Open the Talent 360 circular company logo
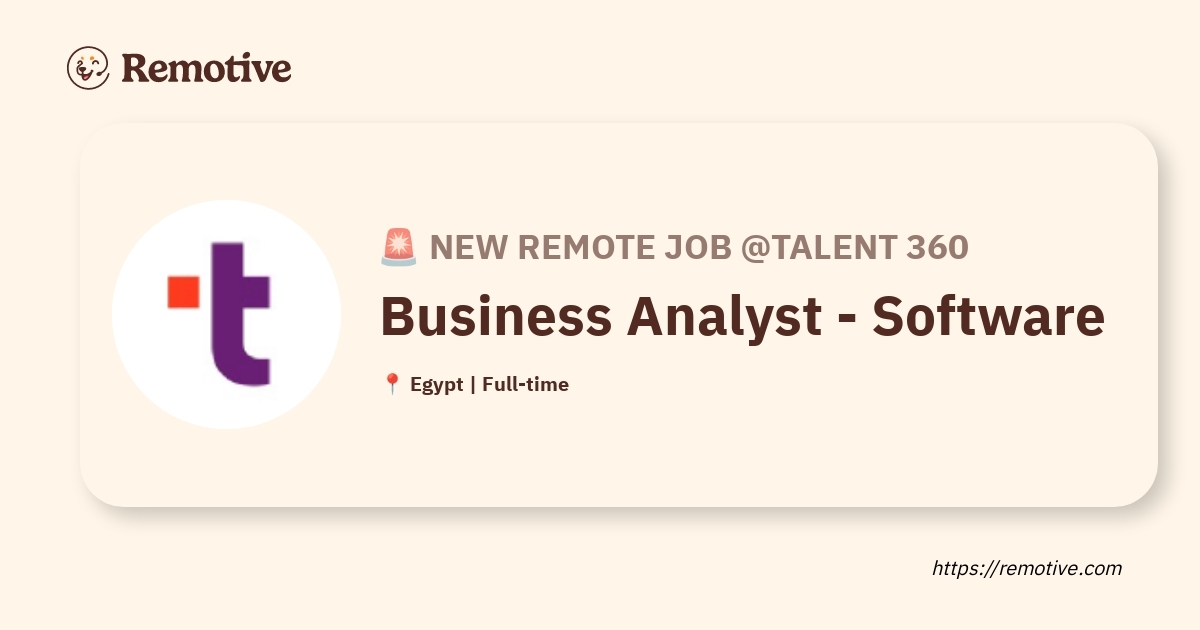This screenshot has height=630, width=1200. tap(226, 314)
